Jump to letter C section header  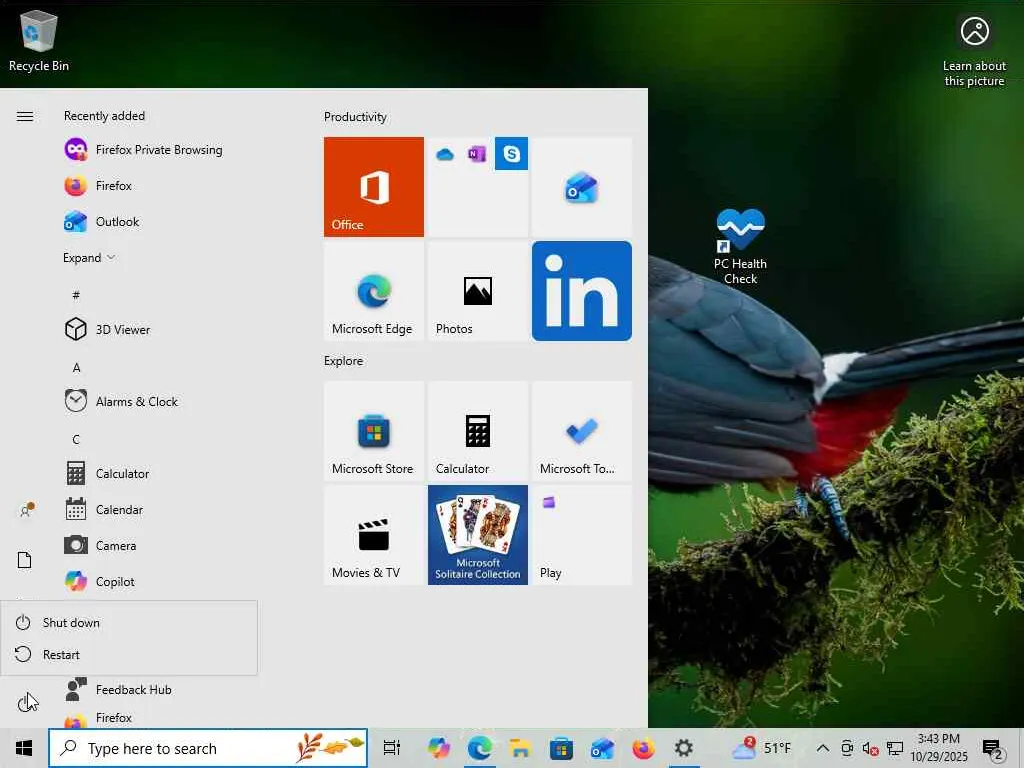(76, 440)
